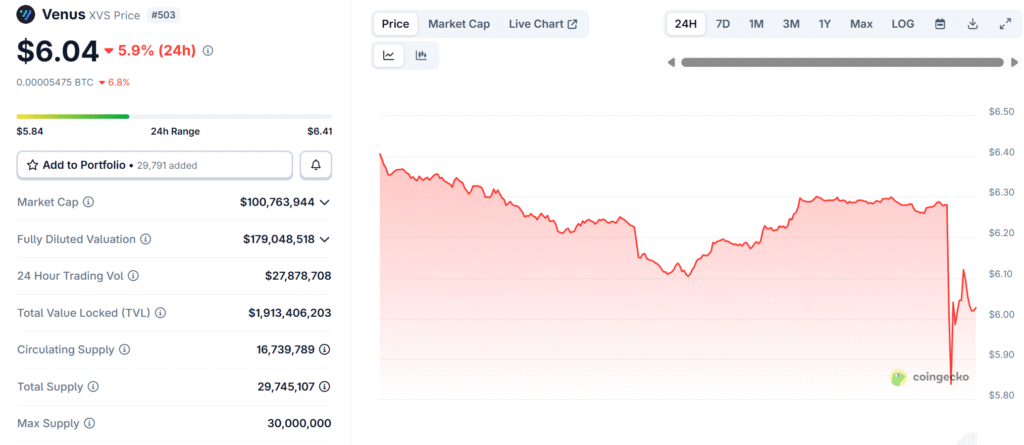Add Venus to Portfolio

tap(154, 165)
